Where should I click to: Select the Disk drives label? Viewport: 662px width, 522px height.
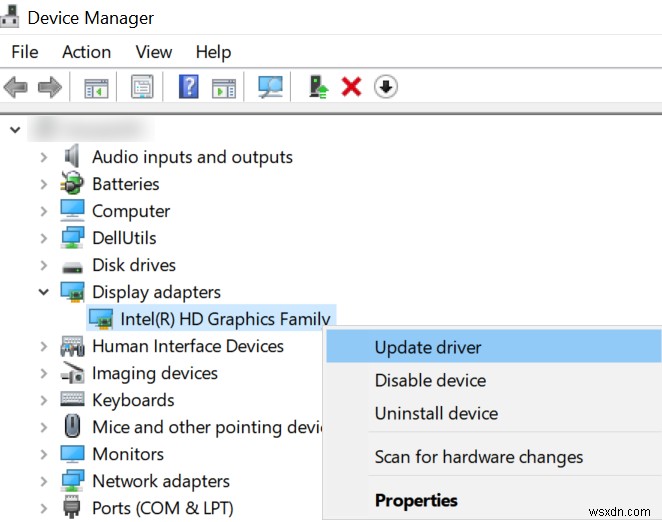pos(134,265)
